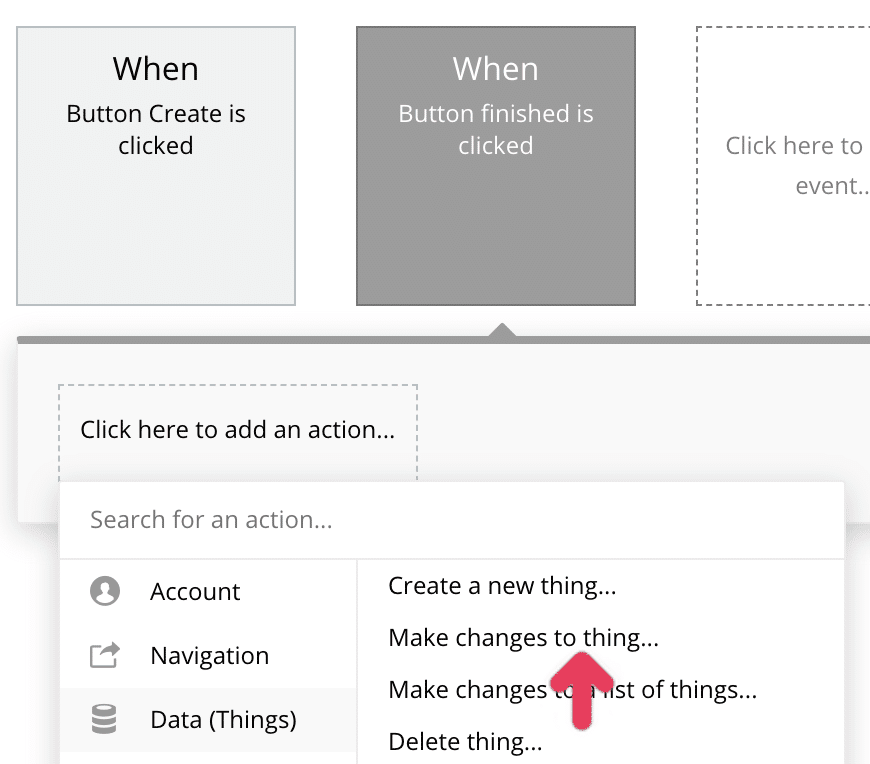The image size is (870, 764).
Task: Open the Account action category
Action: tap(195, 591)
